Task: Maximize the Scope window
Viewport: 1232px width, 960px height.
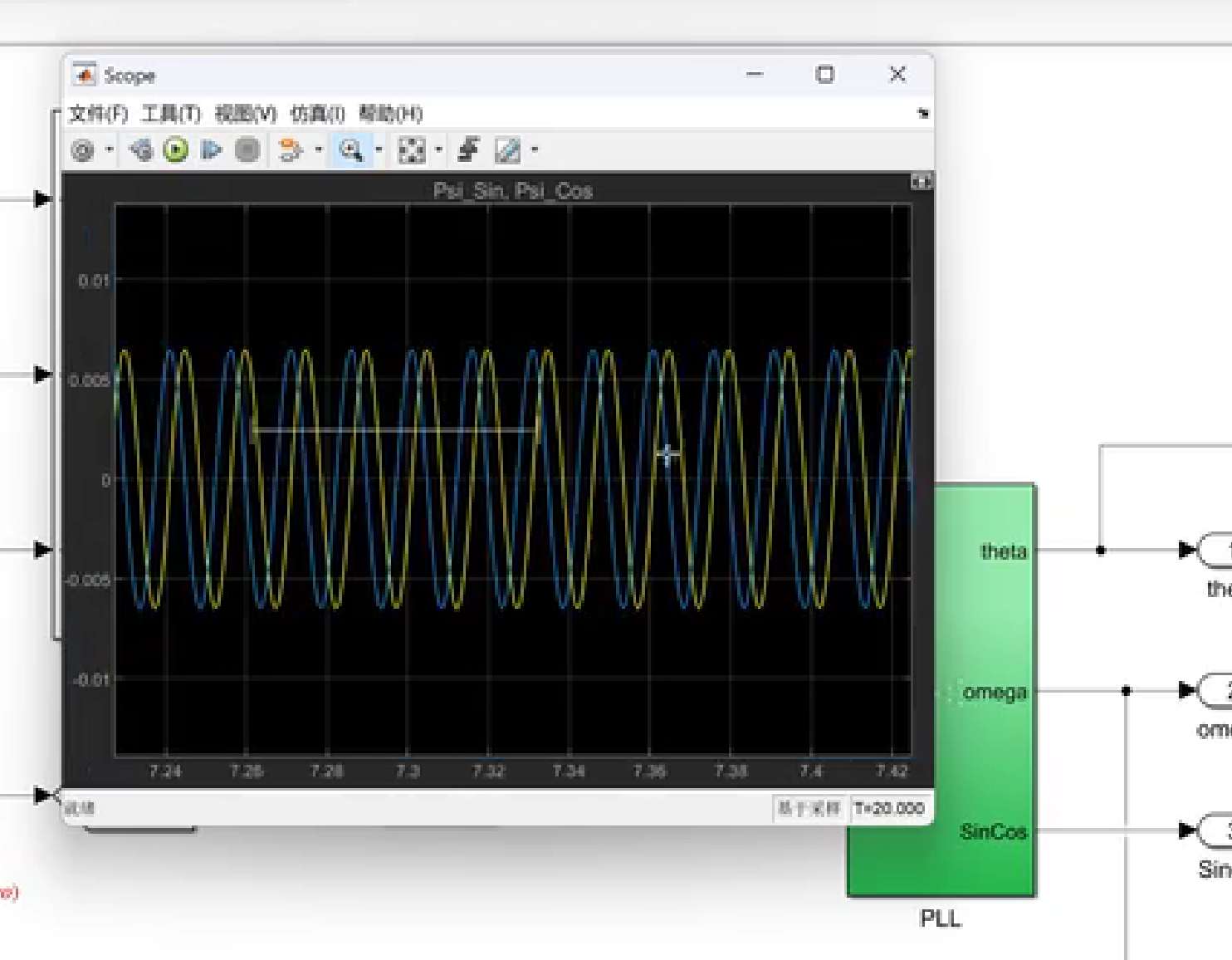Action: click(824, 74)
